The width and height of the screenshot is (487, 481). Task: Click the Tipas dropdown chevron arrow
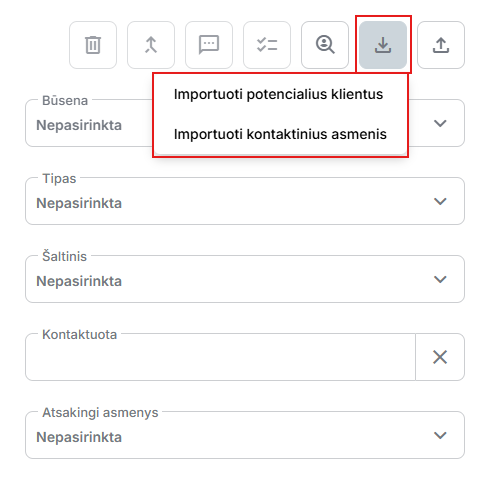[x=440, y=201]
